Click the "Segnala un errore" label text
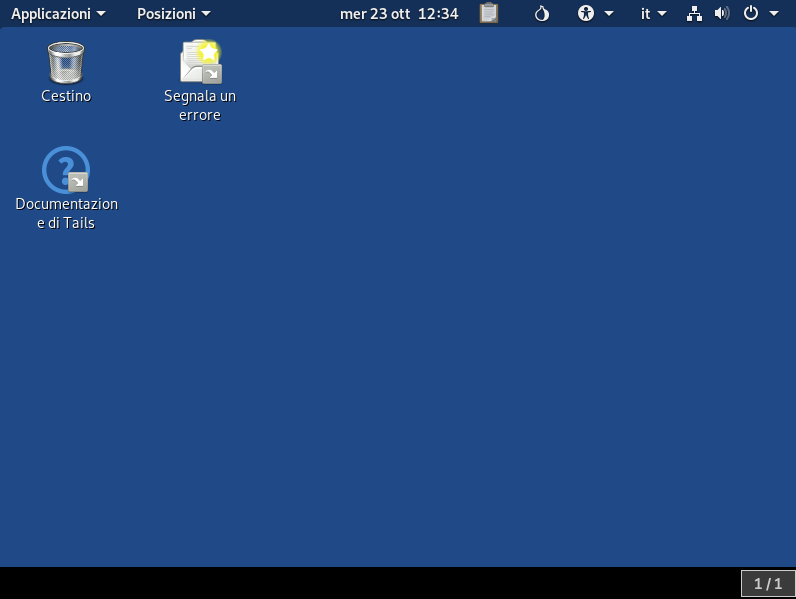The width and height of the screenshot is (796, 599). pyautogui.click(x=200, y=105)
